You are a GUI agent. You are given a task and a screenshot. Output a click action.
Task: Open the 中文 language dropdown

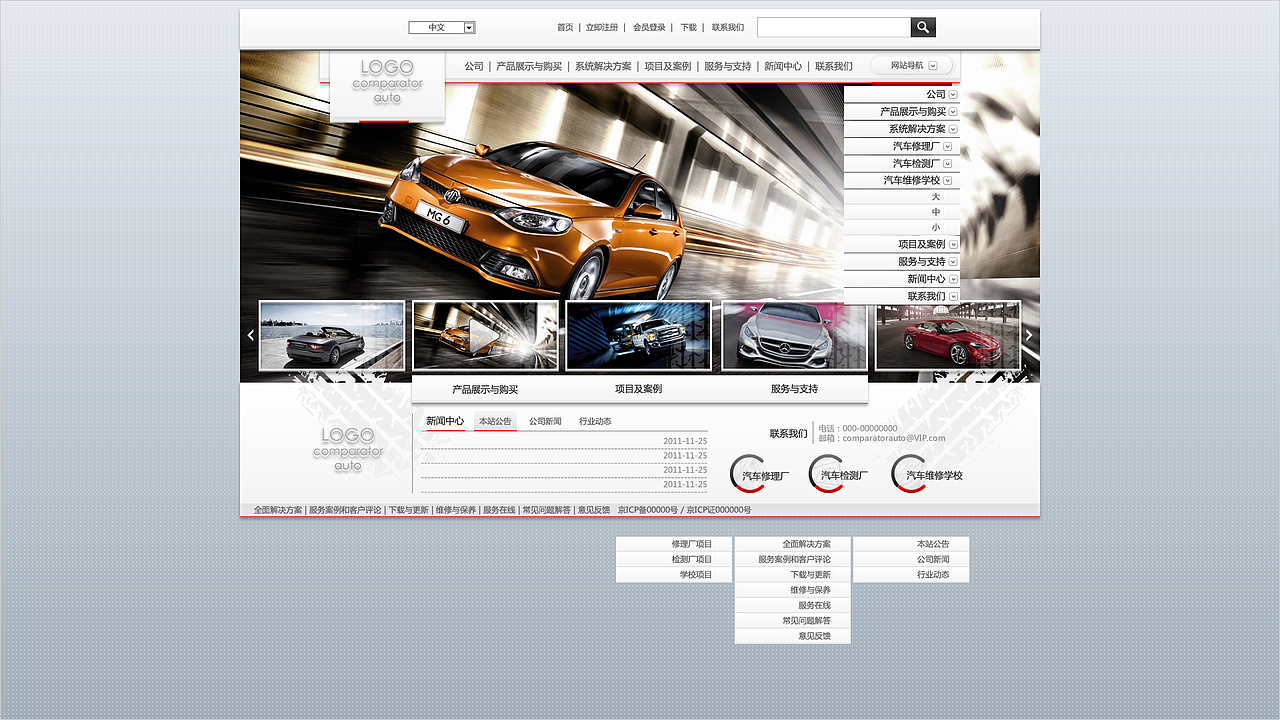point(442,28)
